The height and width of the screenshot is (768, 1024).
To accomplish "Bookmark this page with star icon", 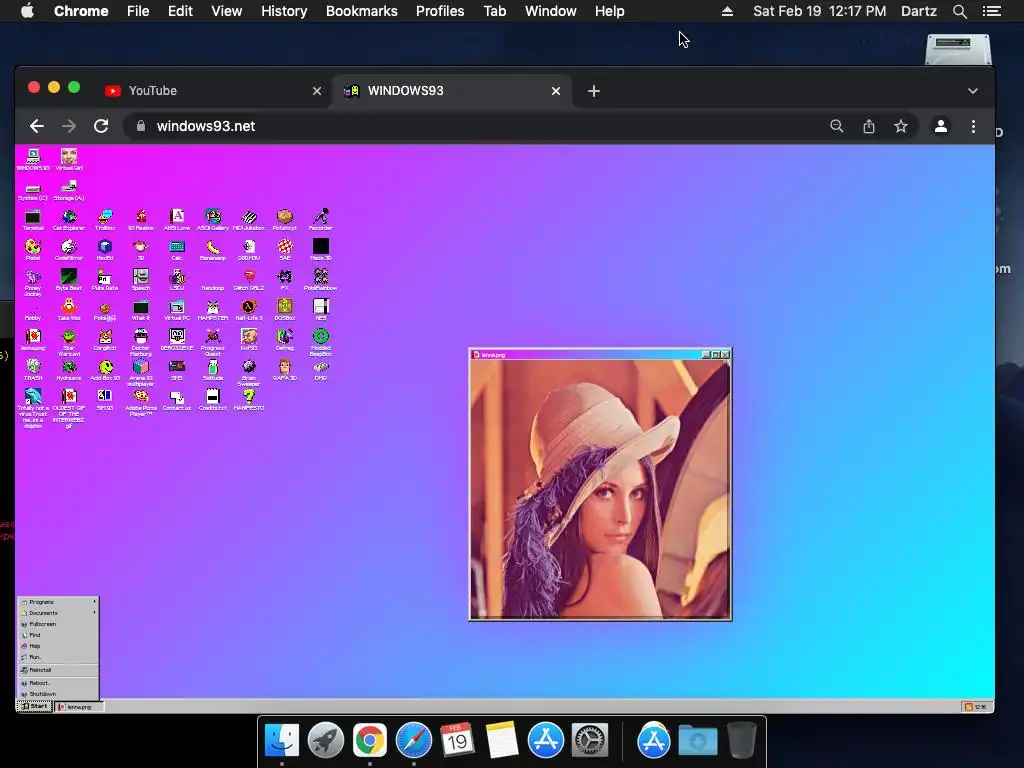I will tap(901, 126).
